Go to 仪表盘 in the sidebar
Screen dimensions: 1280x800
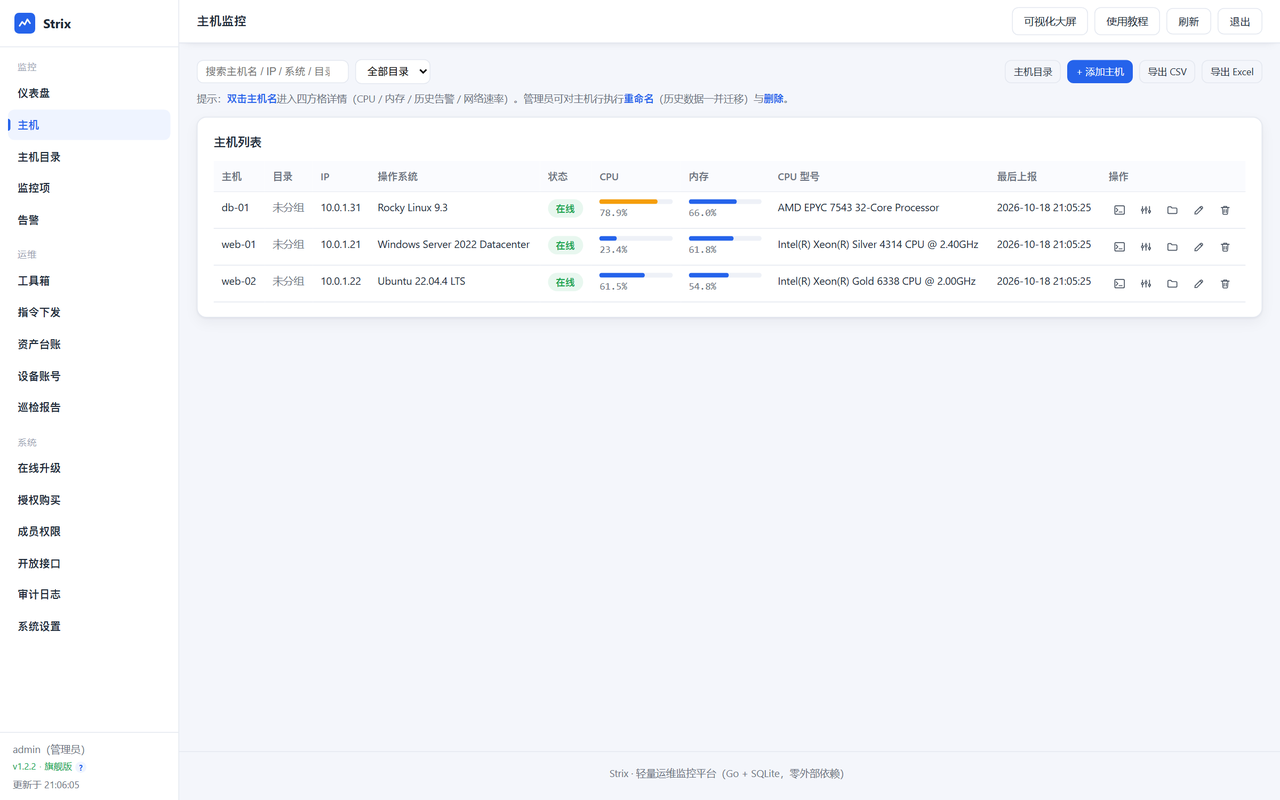89,93
